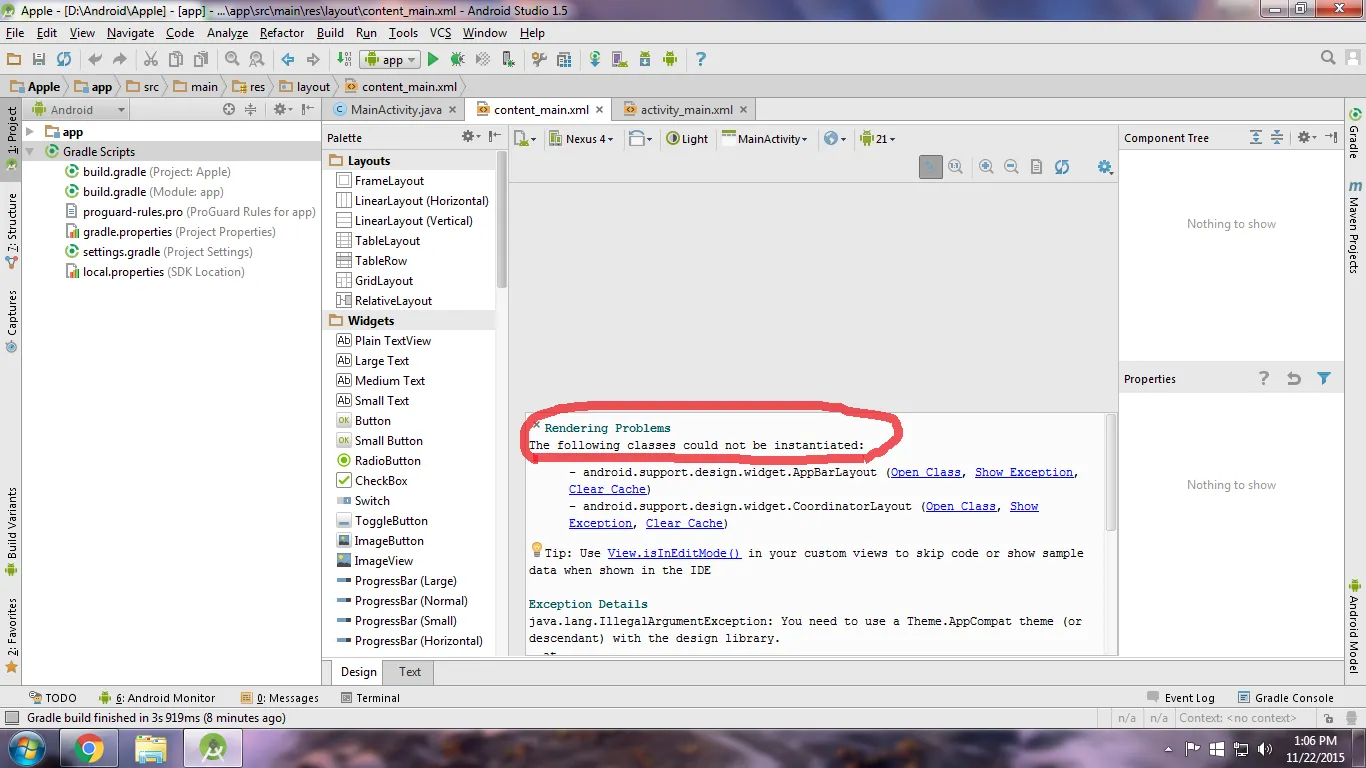Click the Windows Start button
The image size is (1366, 768).
(x=25, y=748)
